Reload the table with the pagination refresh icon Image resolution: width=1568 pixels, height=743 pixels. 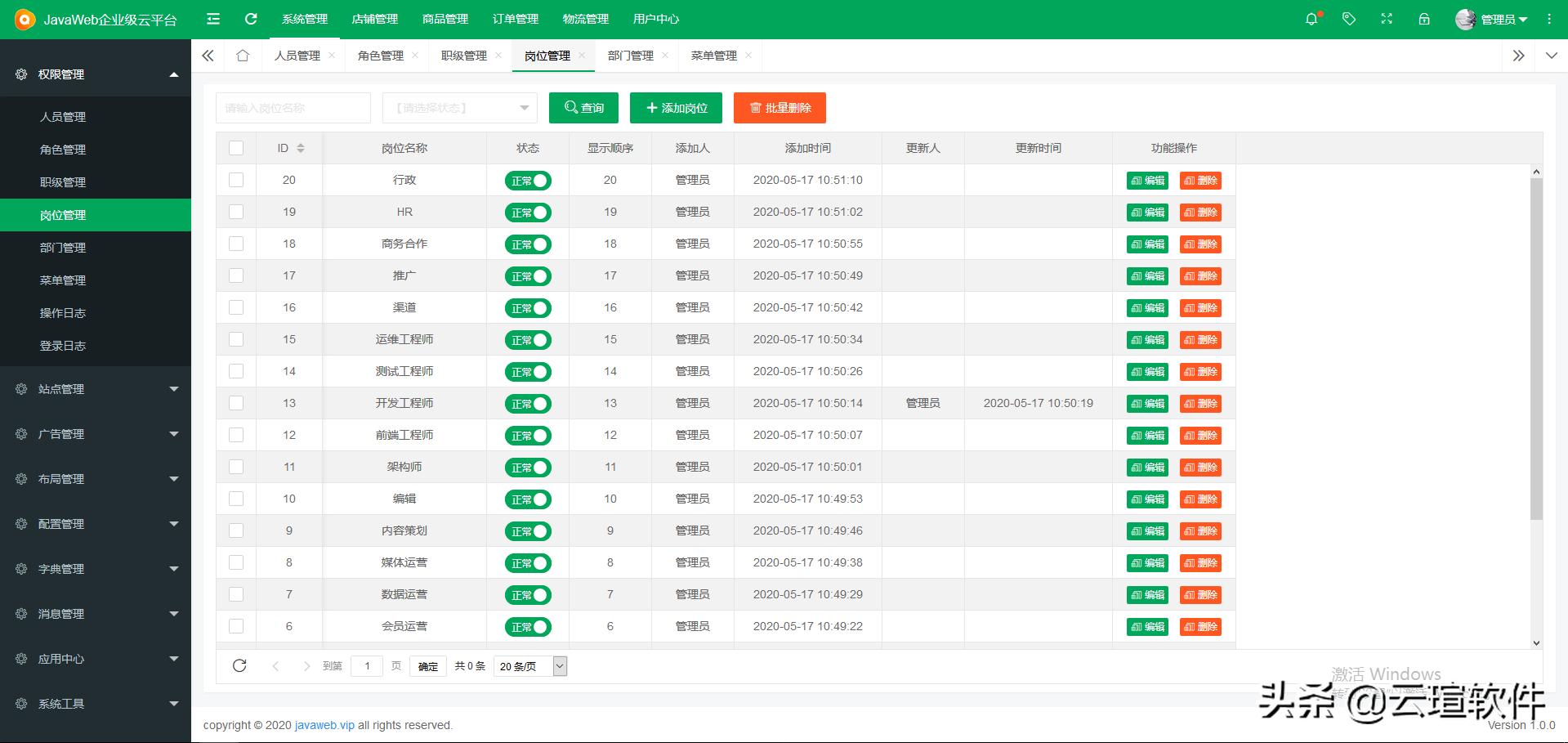click(x=239, y=665)
